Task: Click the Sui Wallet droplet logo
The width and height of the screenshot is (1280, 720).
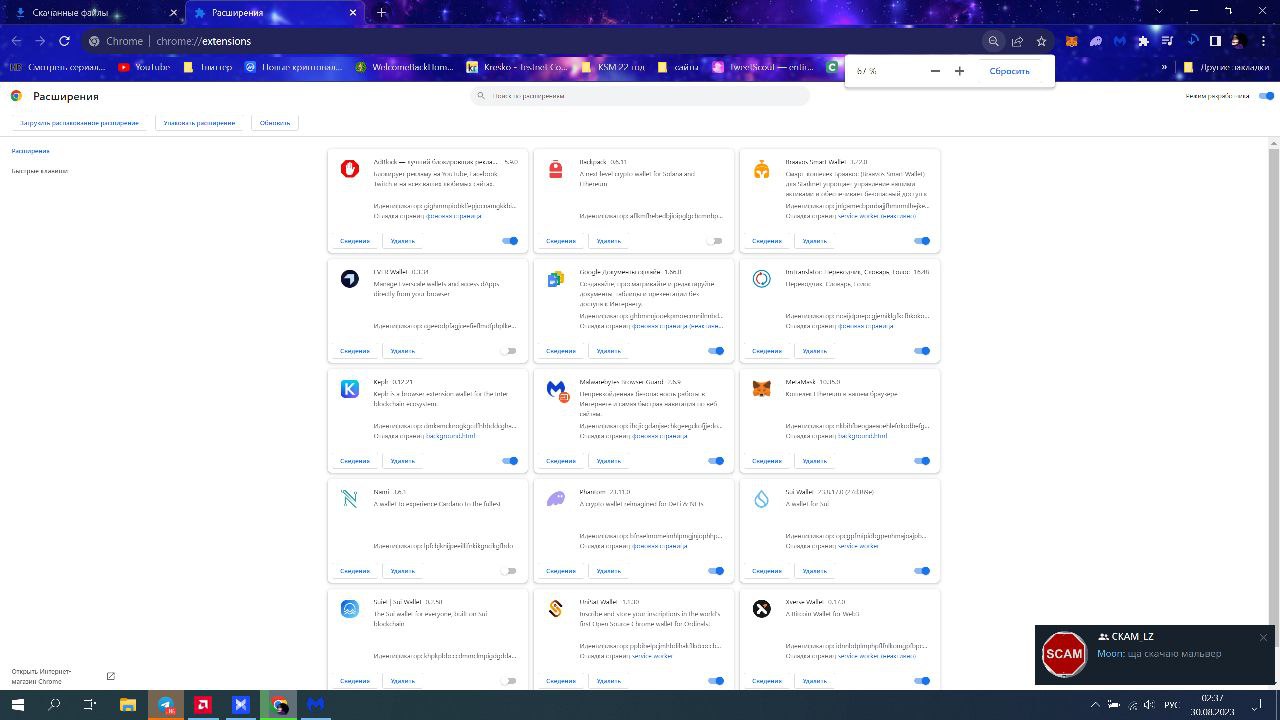Action: [762, 499]
